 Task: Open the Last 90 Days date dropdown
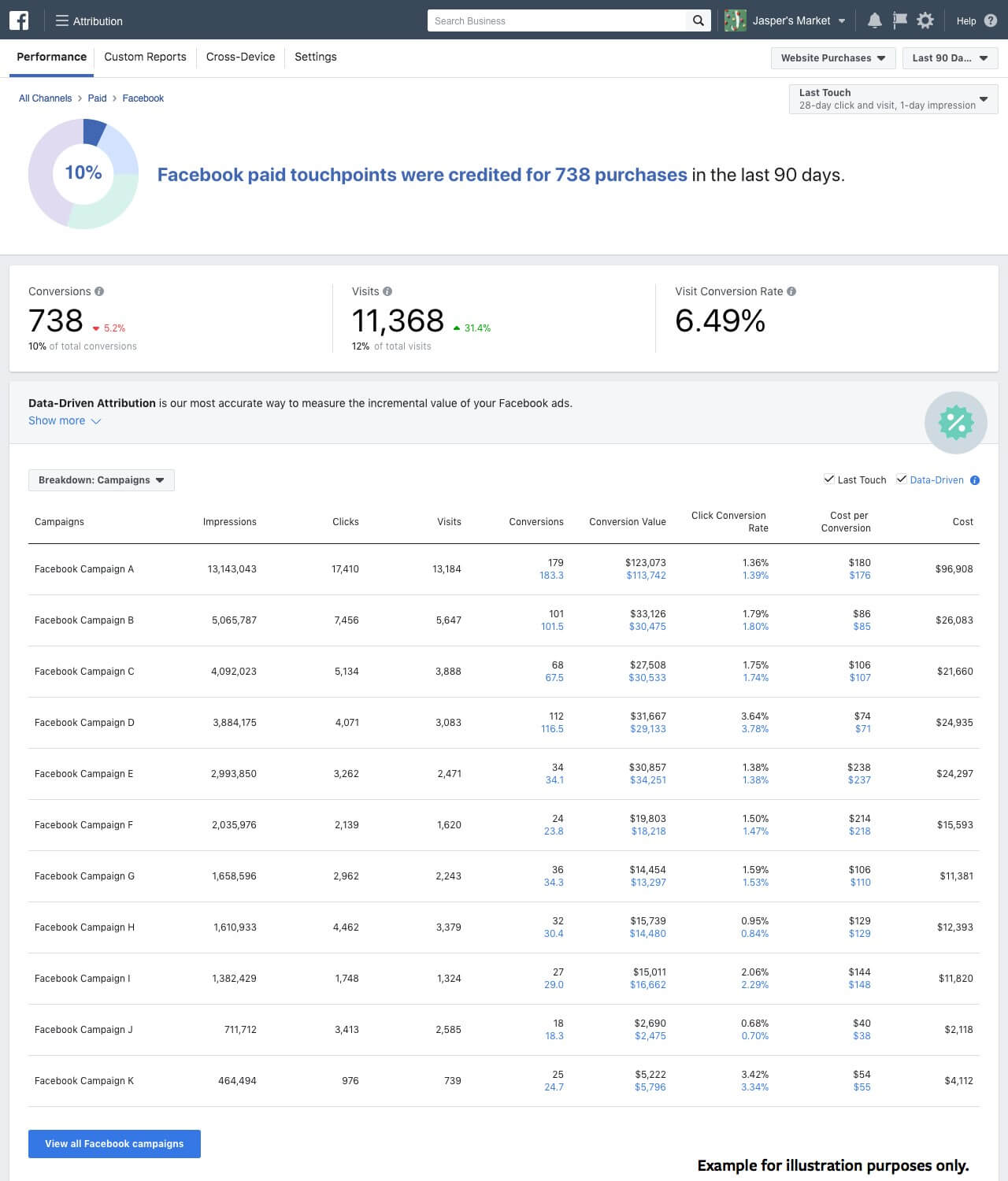(949, 58)
